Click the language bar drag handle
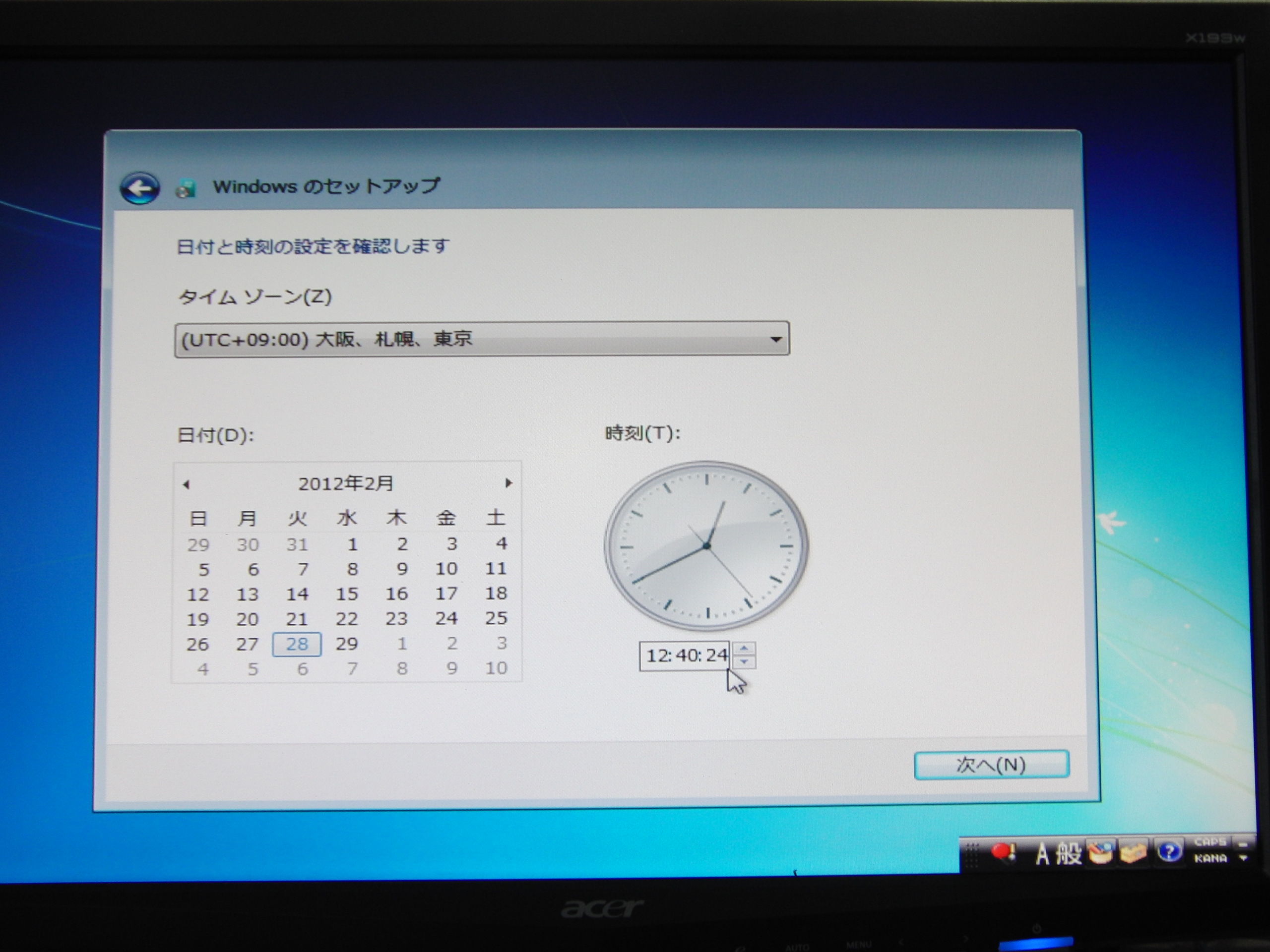The width and height of the screenshot is (1270, 952). tap(971, 854)
